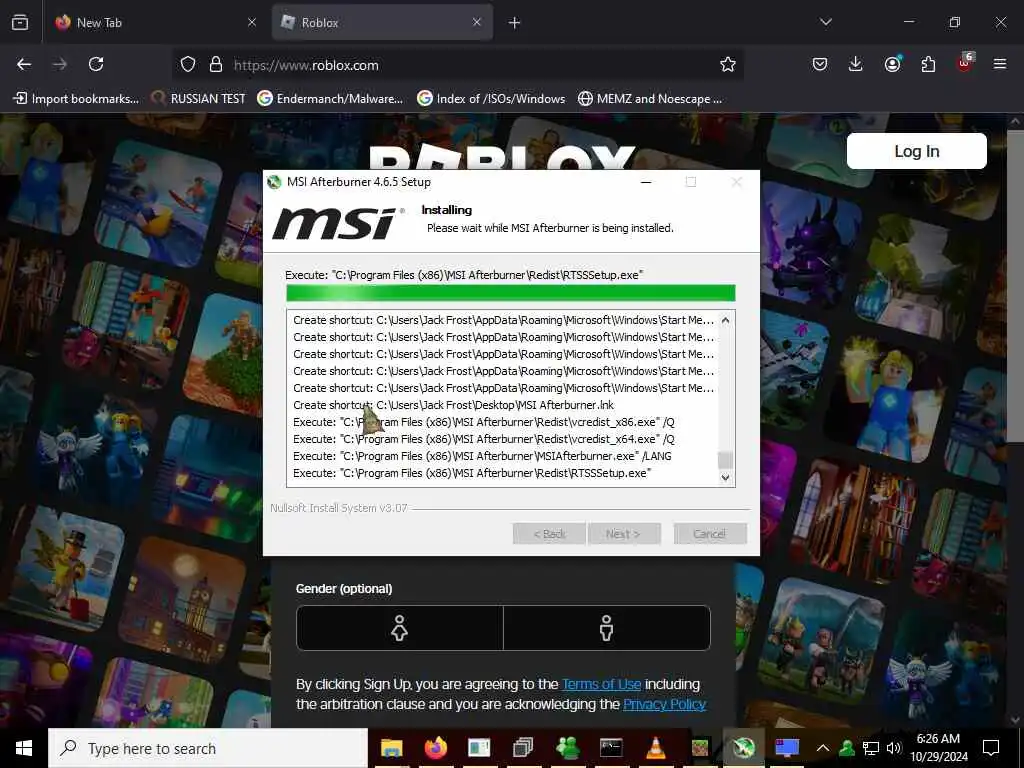Open the Windows Start menu
The image size is (1024, 768).
24,748
